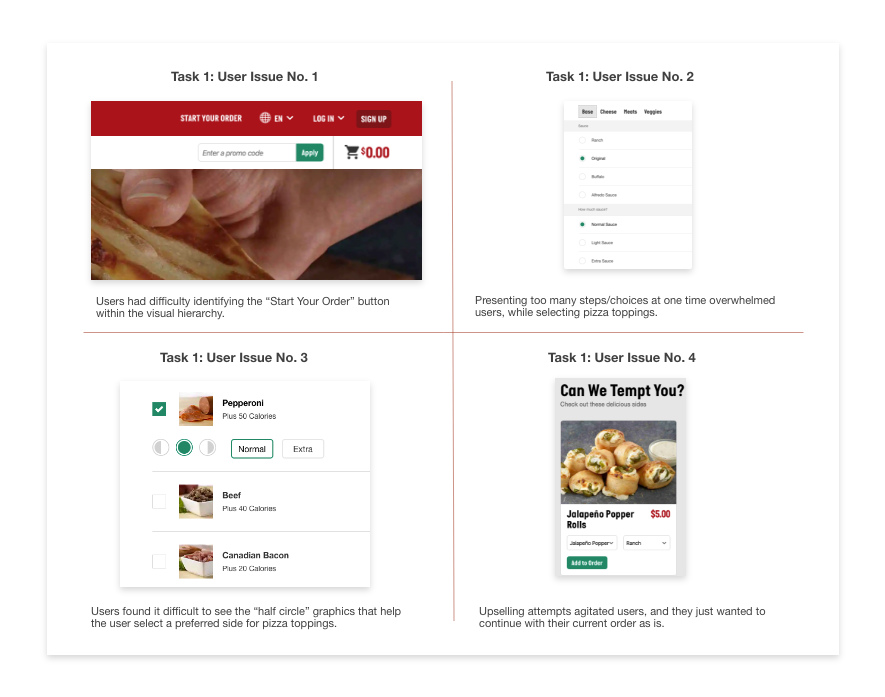This screenshot has height=697, width=885.
Task: Select left-half pizza topping circle
Action: (161, 448)
